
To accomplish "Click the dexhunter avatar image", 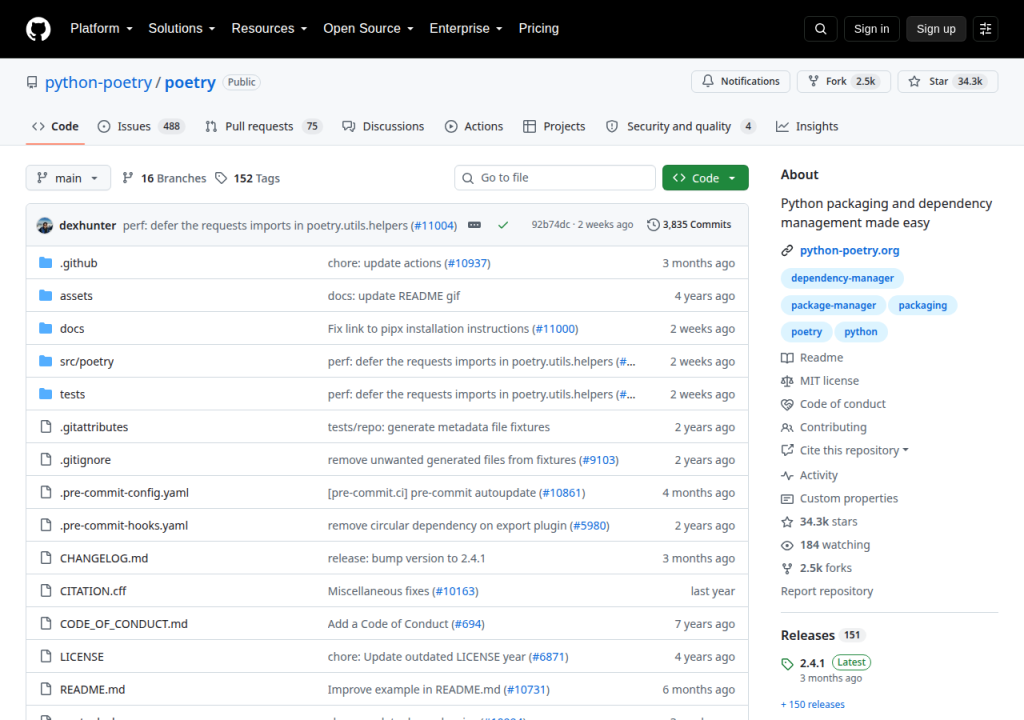I will [45, 225].
